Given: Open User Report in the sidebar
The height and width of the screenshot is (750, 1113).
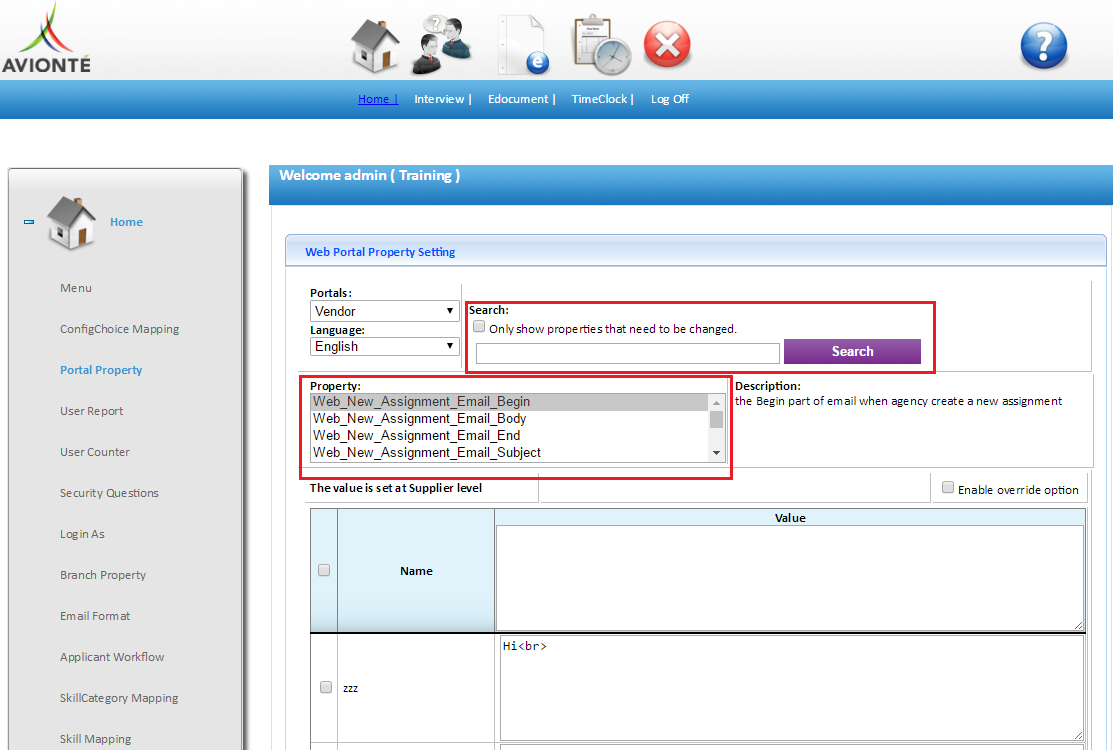Looking at the screenshot, I should tap(92, 412).
